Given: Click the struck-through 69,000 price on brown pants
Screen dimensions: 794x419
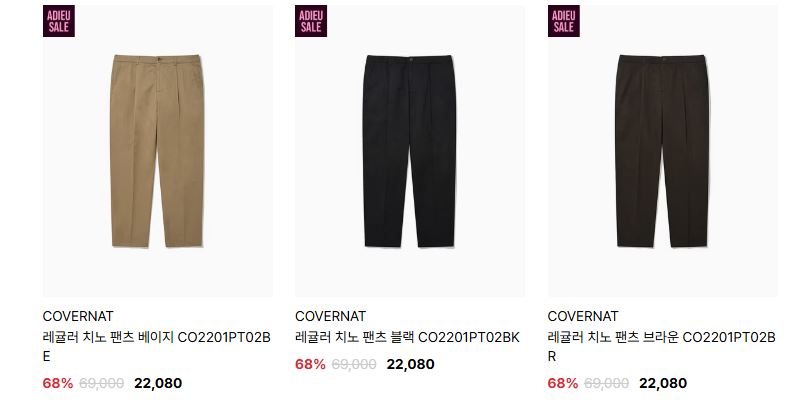Looking at the screenshot, I should click(607, 383).
